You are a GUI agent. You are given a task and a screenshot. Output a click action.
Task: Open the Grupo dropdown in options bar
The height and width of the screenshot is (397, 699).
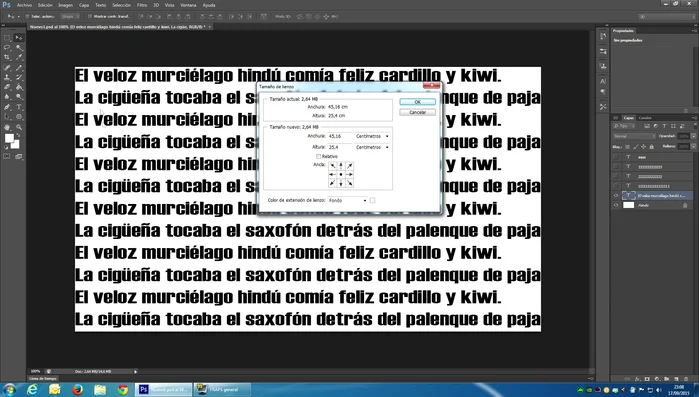point(70,16)
